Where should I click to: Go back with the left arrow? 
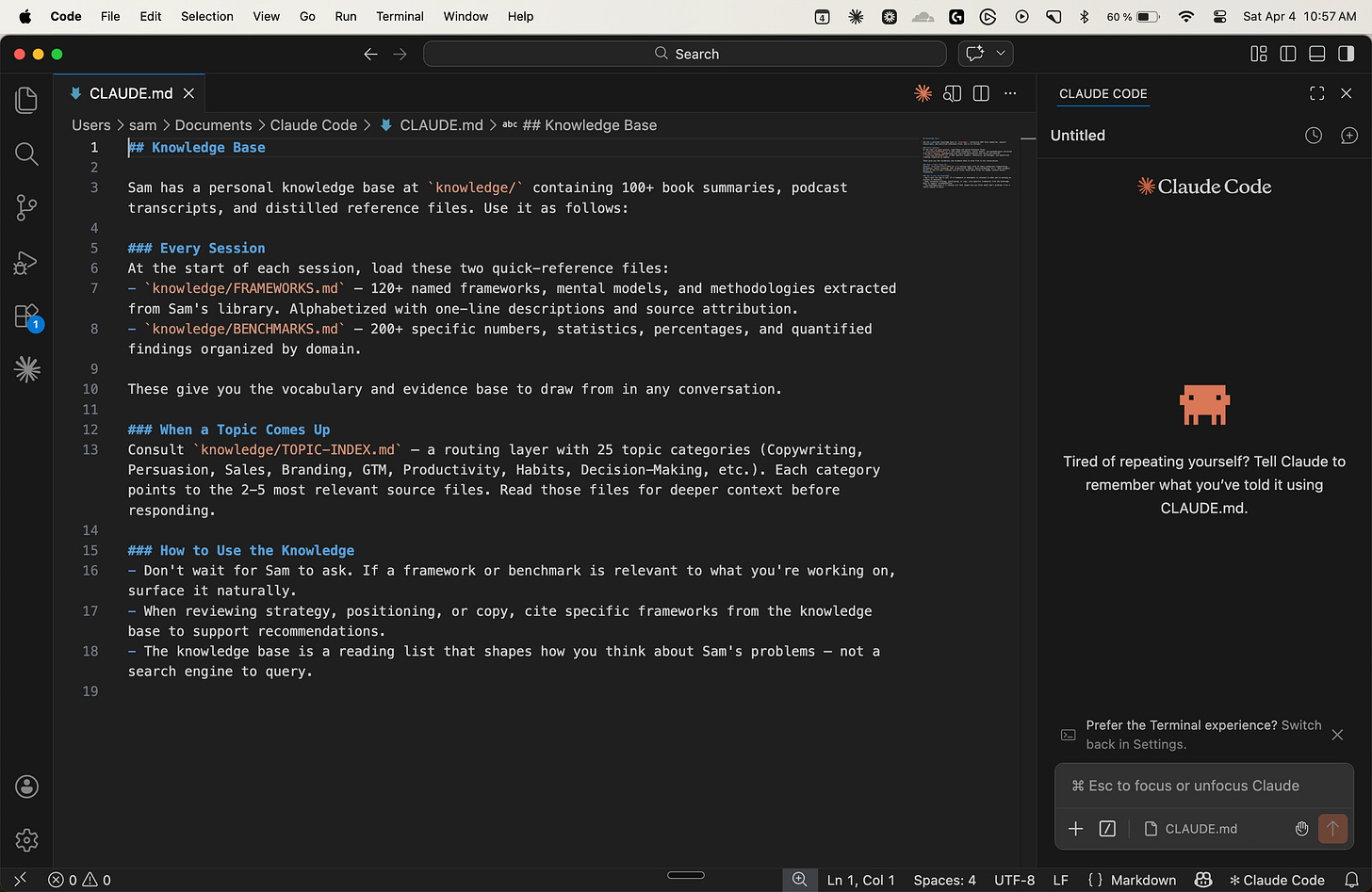(x=370, y=54)
